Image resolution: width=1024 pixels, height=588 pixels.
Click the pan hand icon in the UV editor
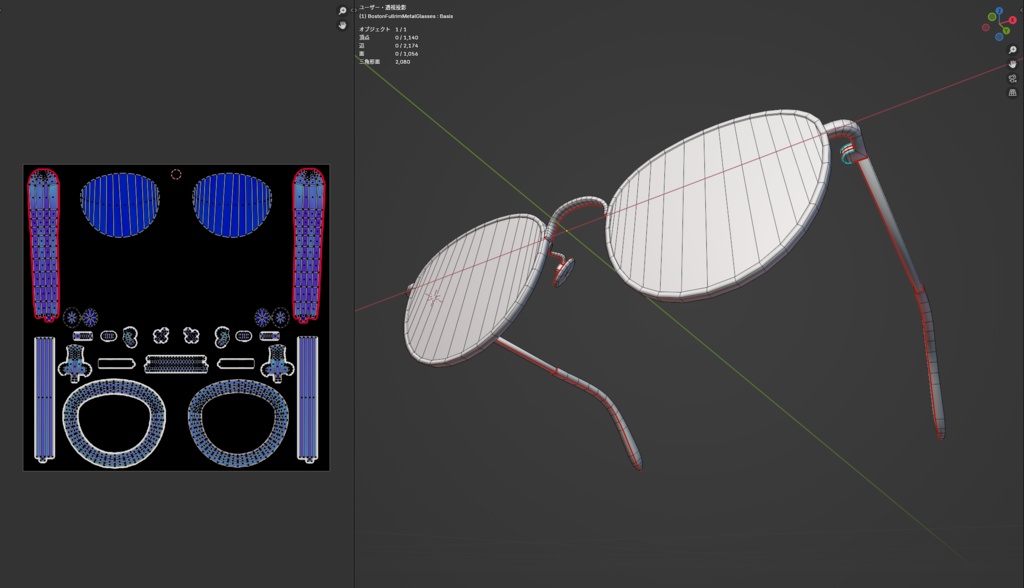click(x=343, y=26)
